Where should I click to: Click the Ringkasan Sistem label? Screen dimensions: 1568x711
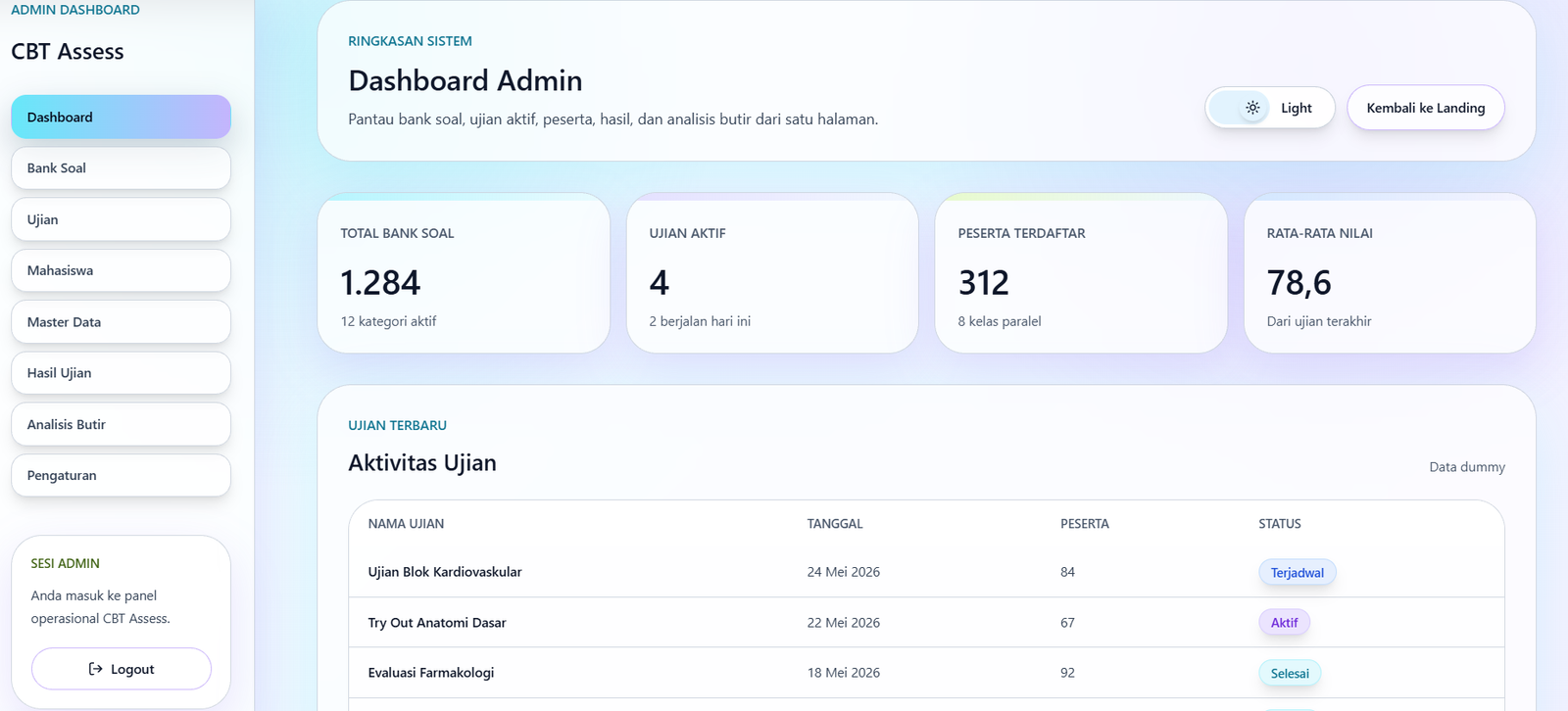pos(410,41)
